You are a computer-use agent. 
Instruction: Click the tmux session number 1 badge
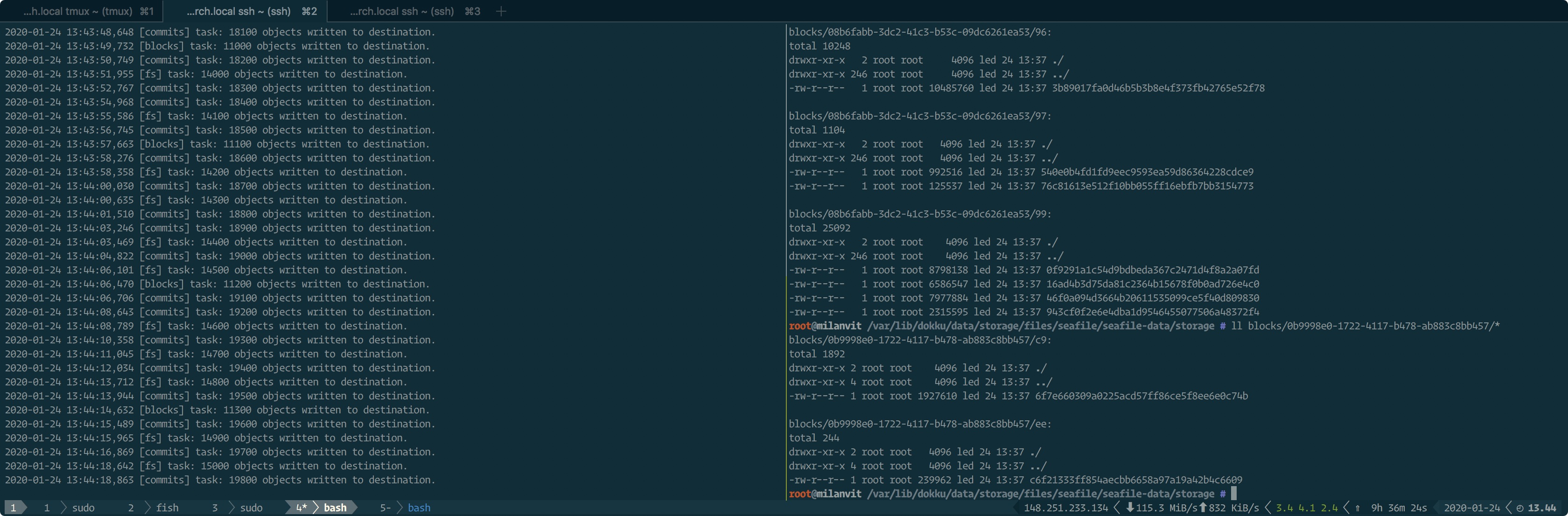point(13,508)
